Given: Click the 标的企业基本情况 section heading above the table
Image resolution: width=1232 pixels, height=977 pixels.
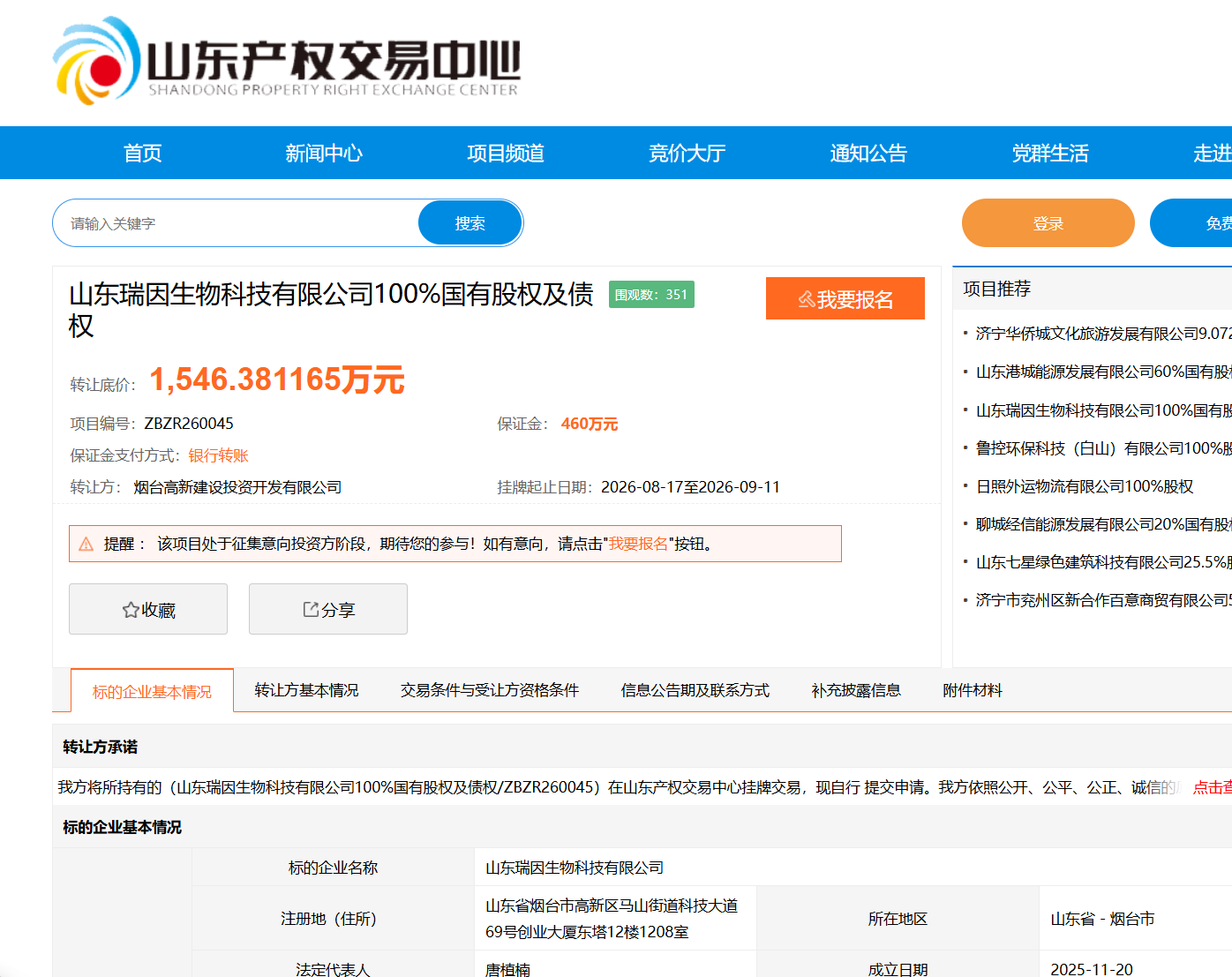Looking at the screenshot, I should tap(122, 827).
